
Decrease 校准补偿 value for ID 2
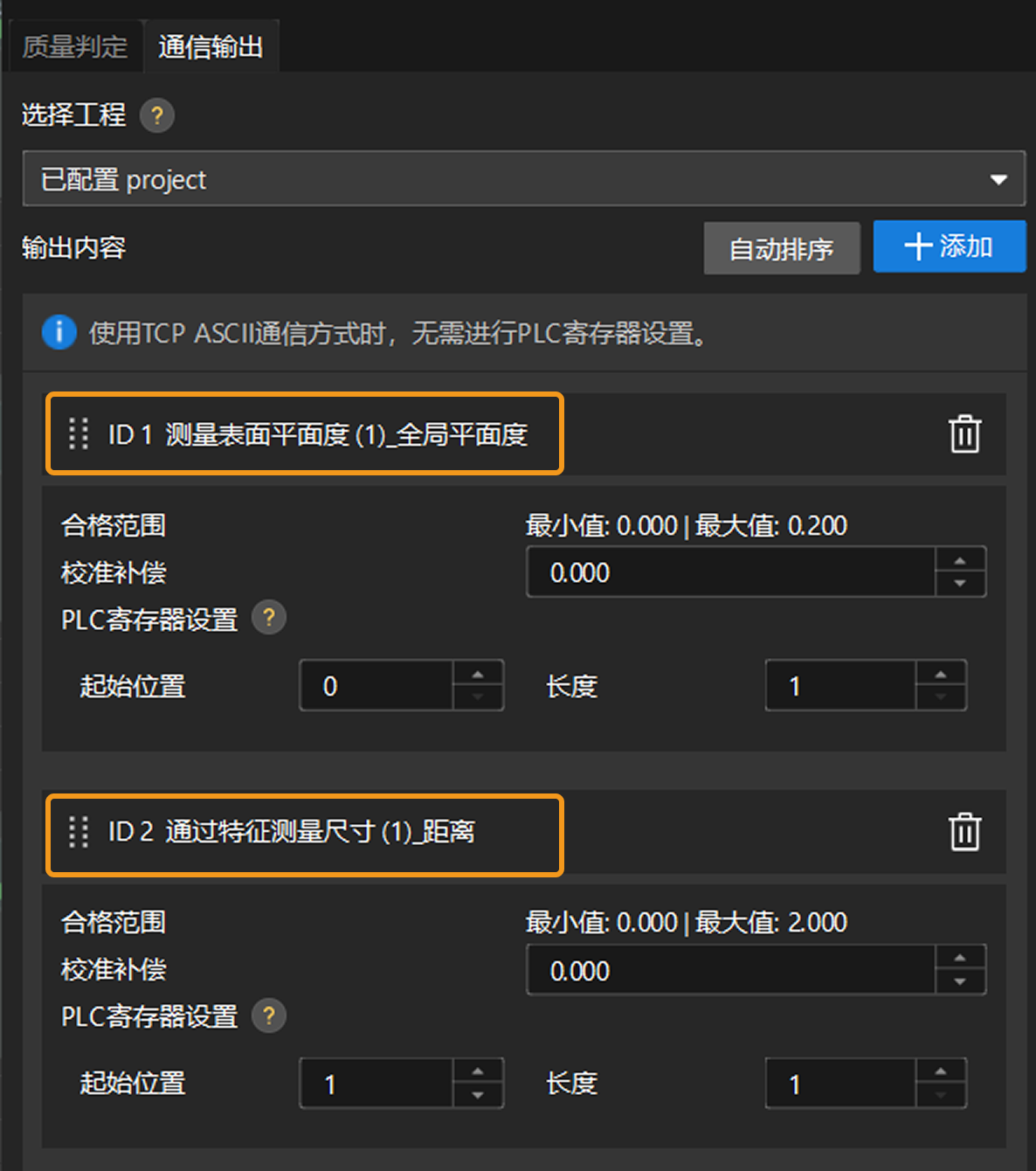(960, 981)
